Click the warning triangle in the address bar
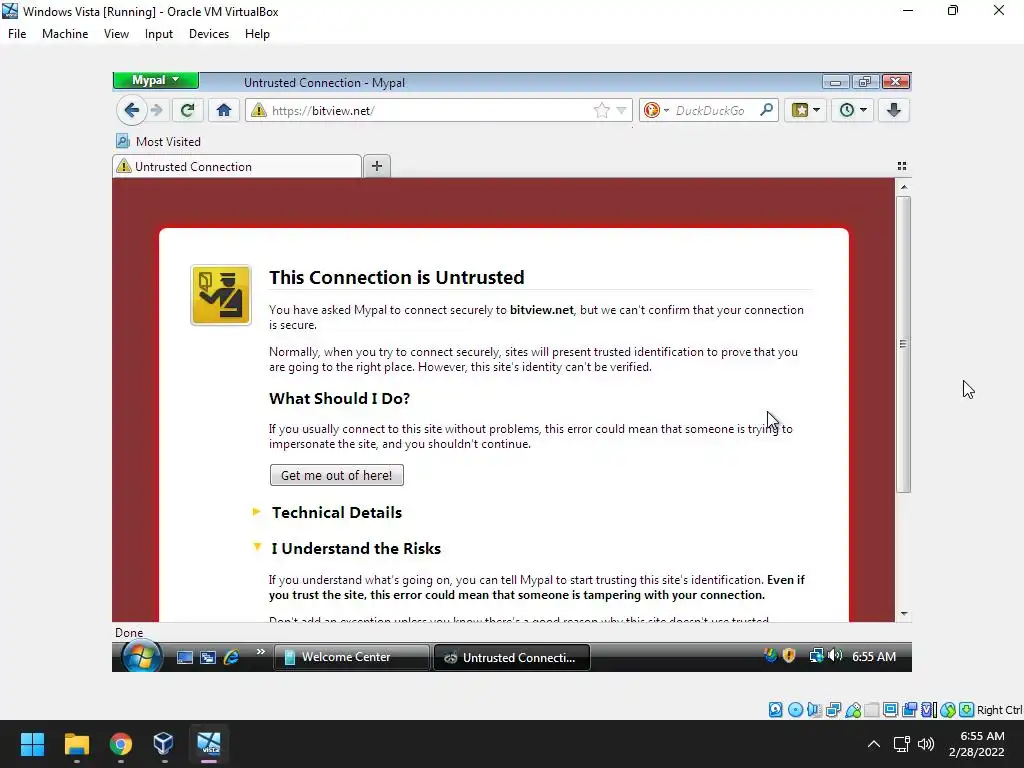The height and width of the screenshot is (768, 1024). pos(259,110)
